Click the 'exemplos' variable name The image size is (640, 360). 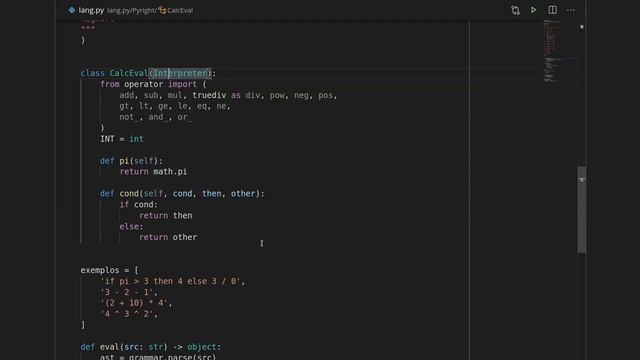100,270
